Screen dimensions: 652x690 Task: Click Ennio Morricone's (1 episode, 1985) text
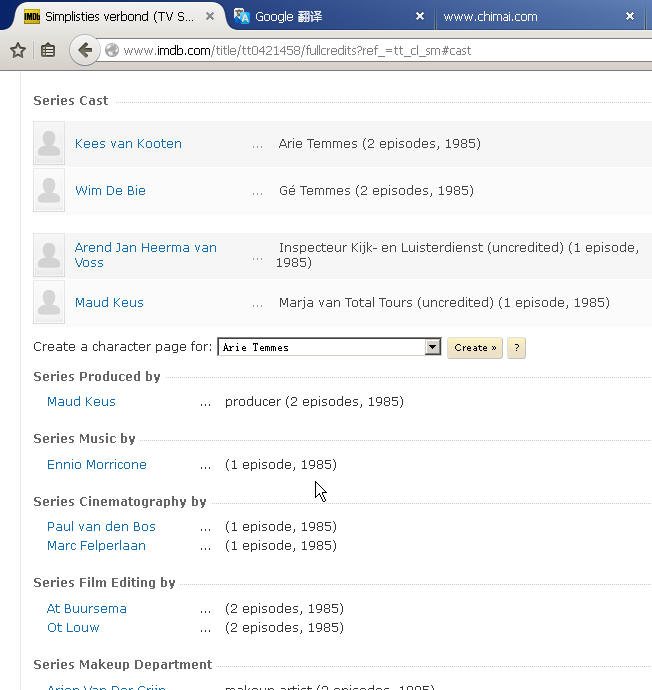pos(281,465)
